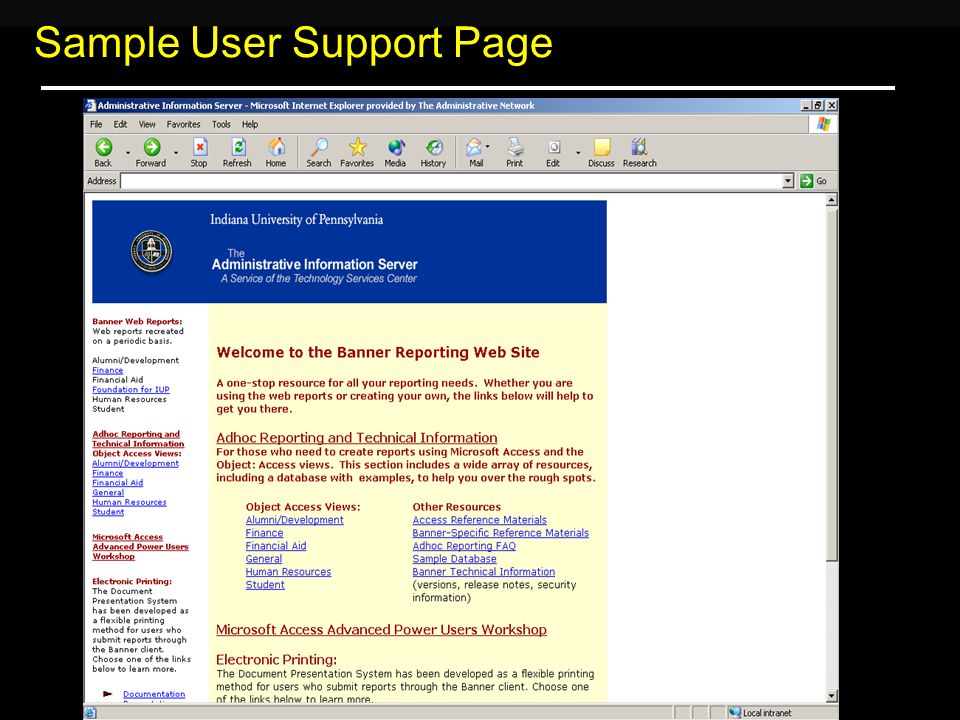Open Financial Aid link in main content list
Viewport: 960px width, 720px height.
[276, 546]
